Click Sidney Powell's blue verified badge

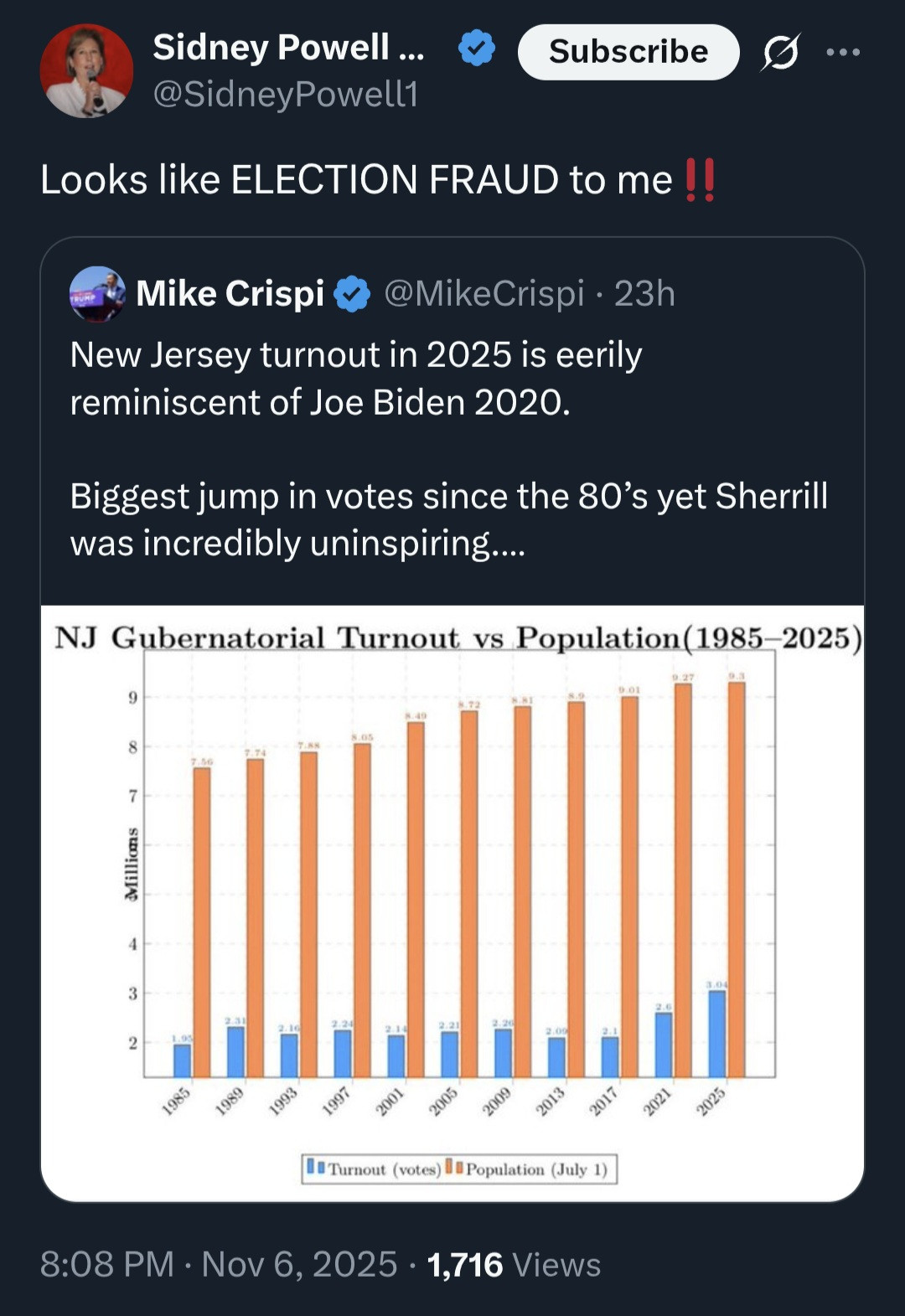[x=476, y=49]
